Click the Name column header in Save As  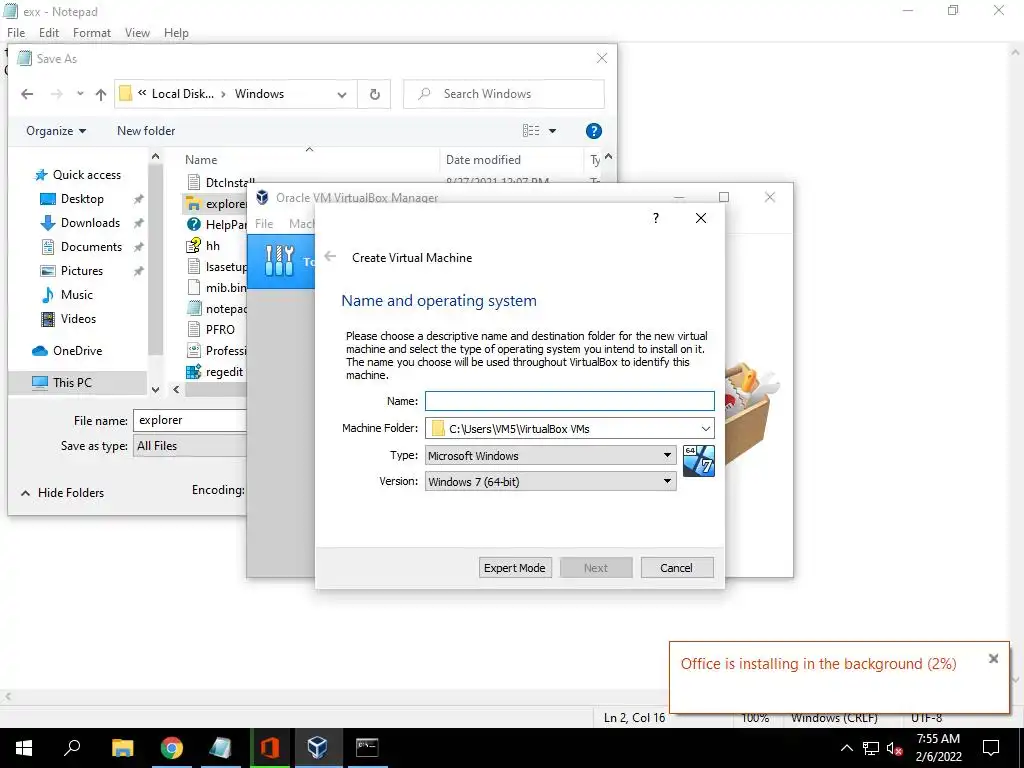coord(200,160)
